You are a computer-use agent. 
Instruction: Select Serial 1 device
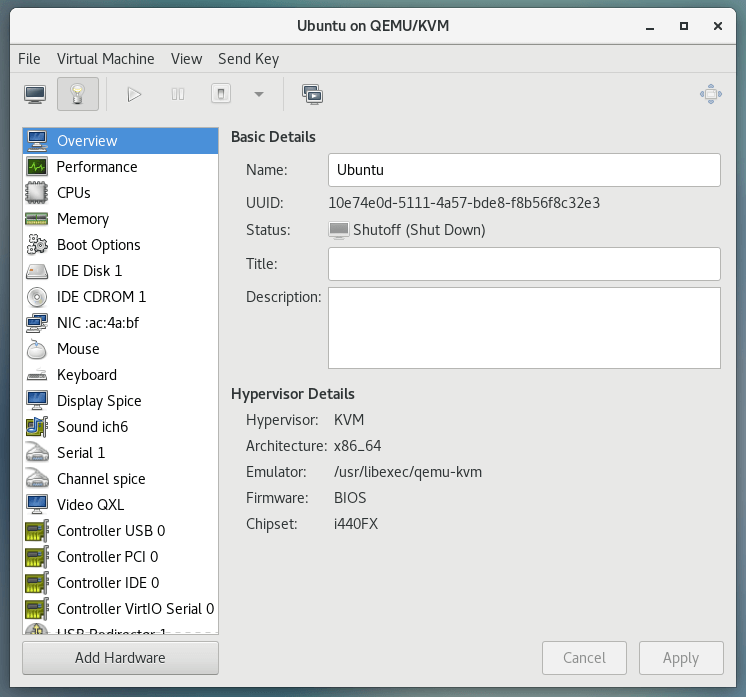tap(120, 452)
